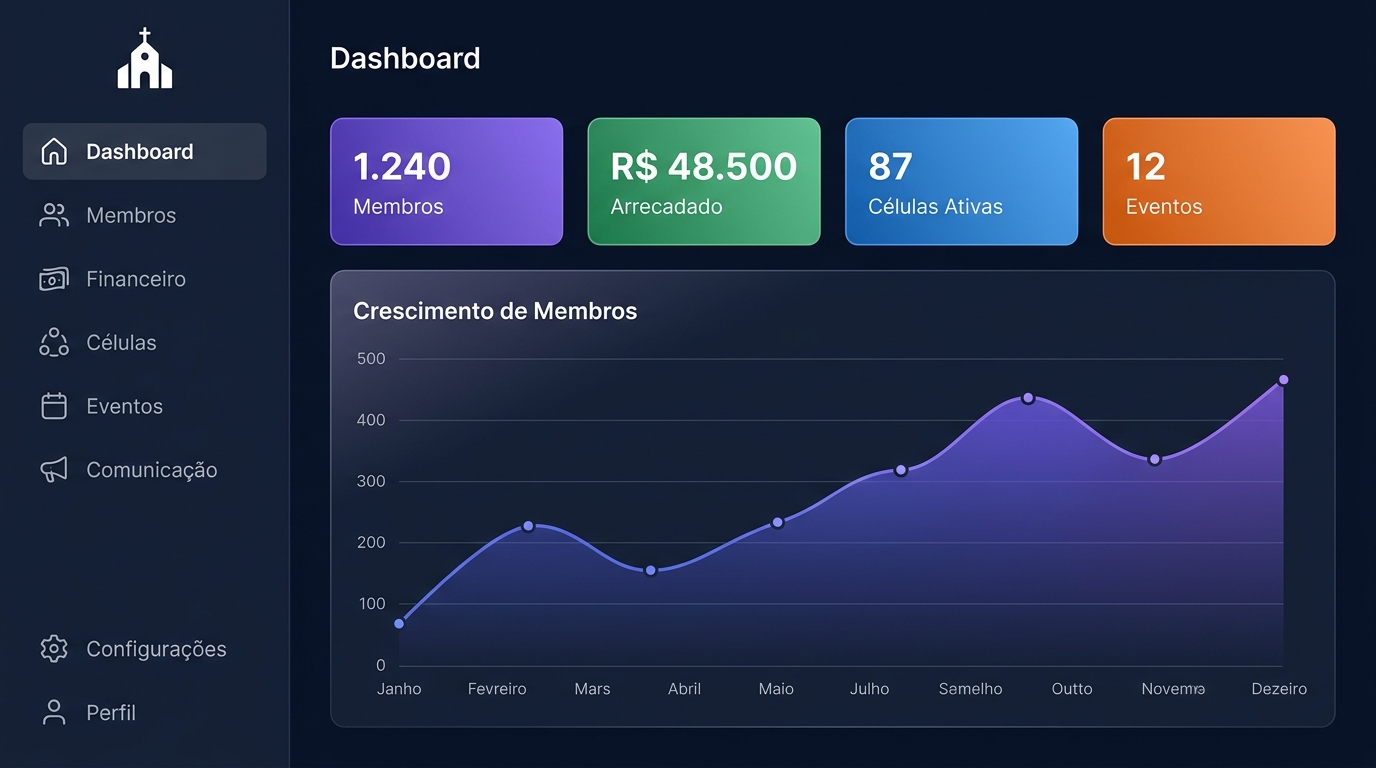Click the data point near 320

(900, 470)
